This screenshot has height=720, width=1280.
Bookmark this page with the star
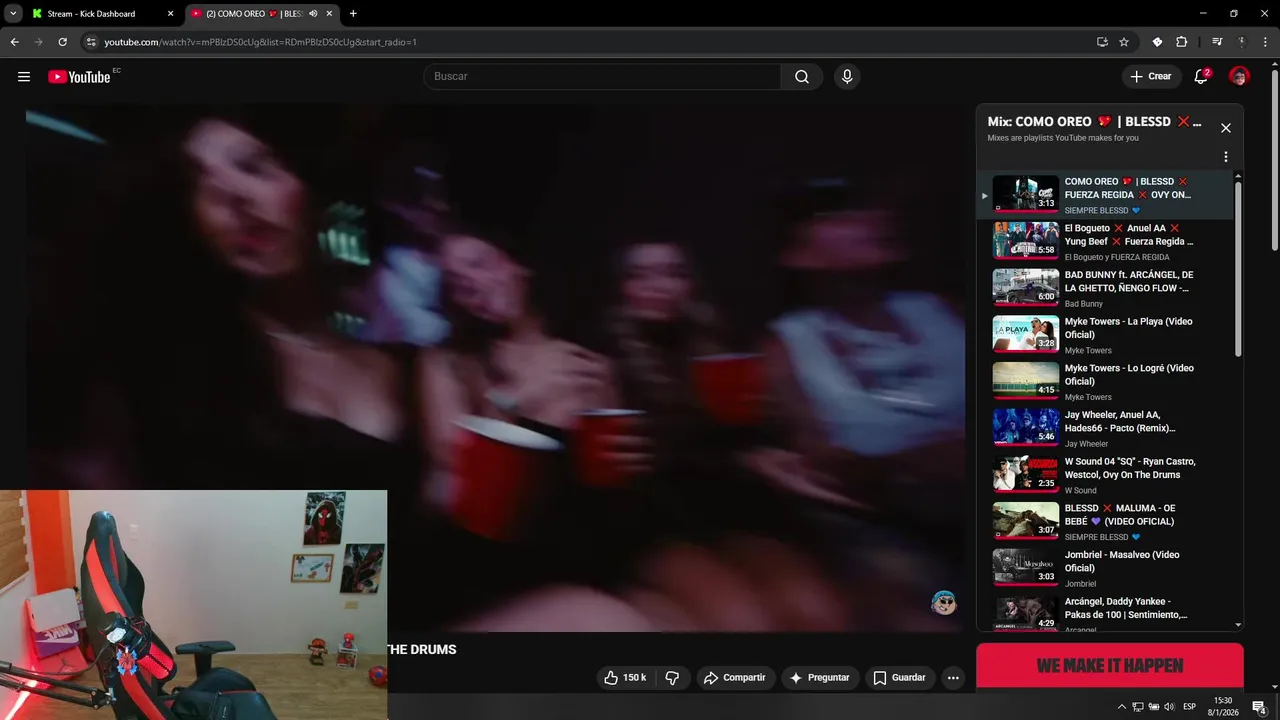point(1124,42)
